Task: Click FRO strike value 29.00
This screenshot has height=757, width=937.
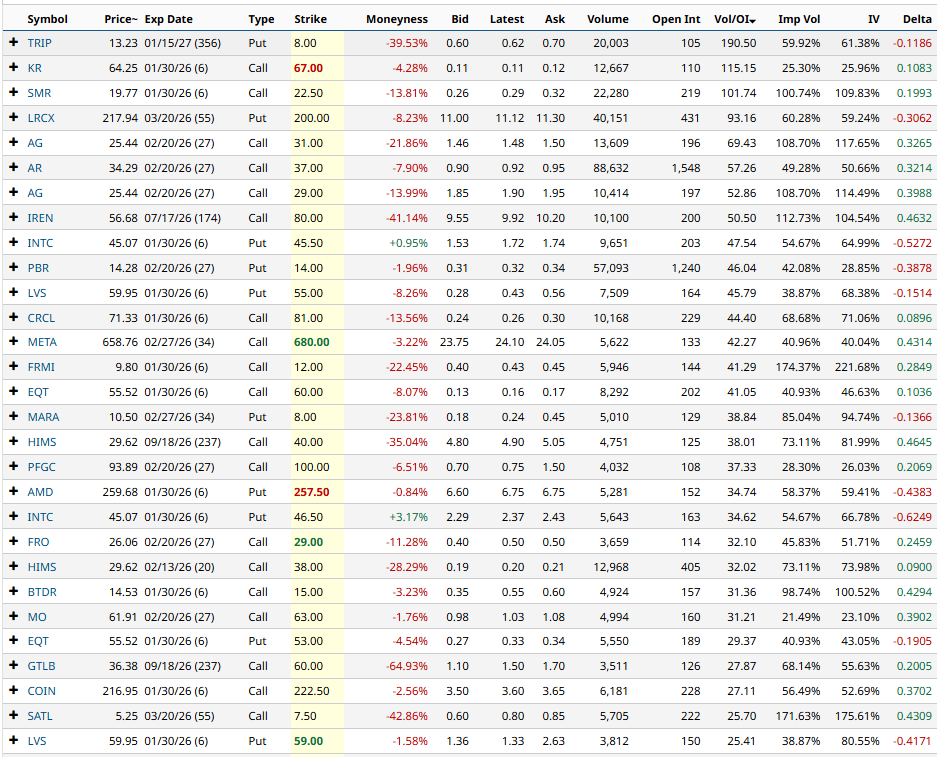Action: pos(308,542)
